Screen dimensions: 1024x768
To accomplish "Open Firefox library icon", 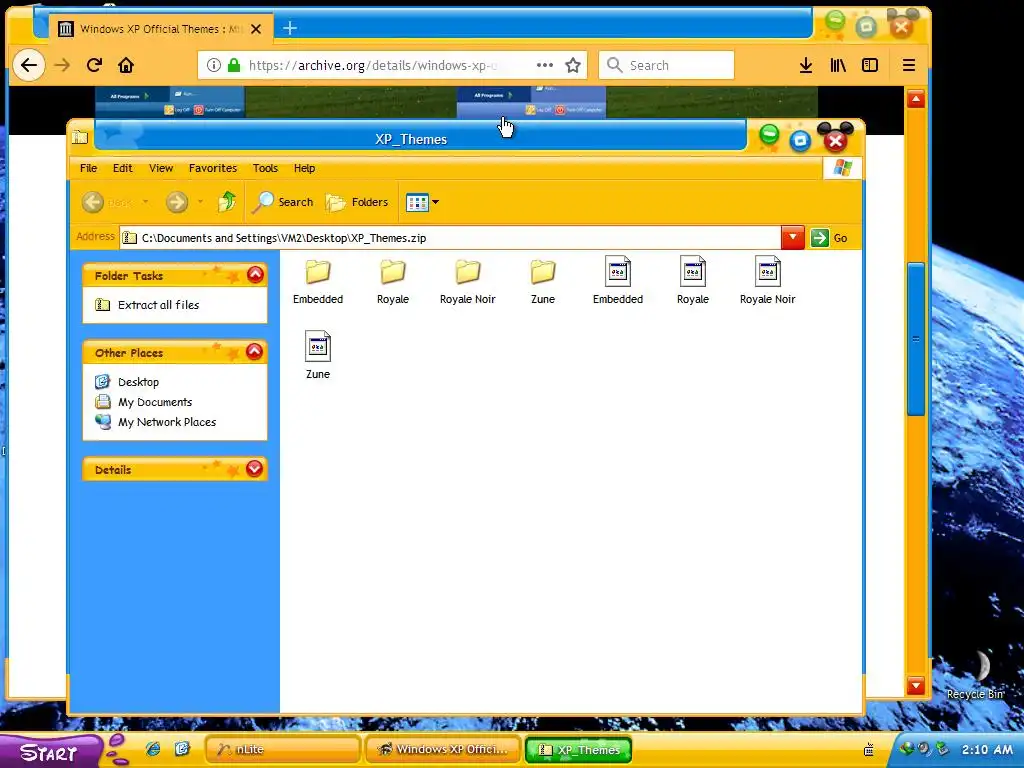I will tap(838, 65).
